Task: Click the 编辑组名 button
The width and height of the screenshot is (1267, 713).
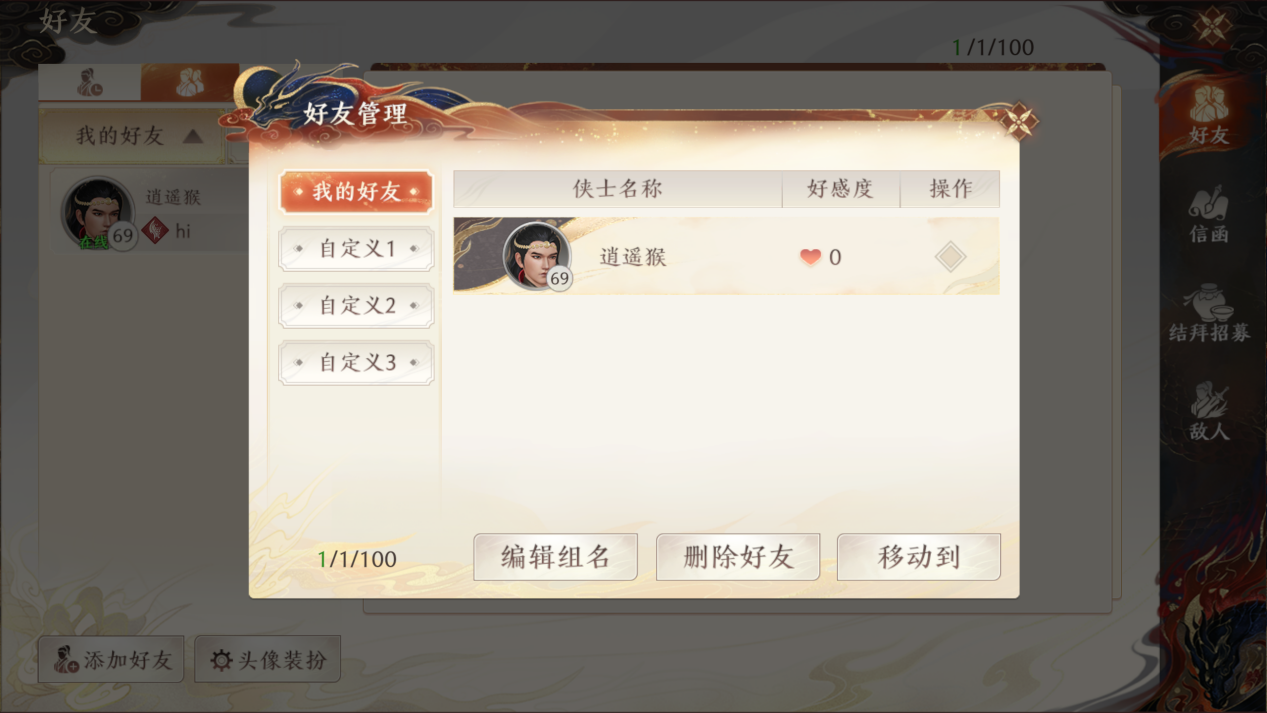Action: (555, 557)
